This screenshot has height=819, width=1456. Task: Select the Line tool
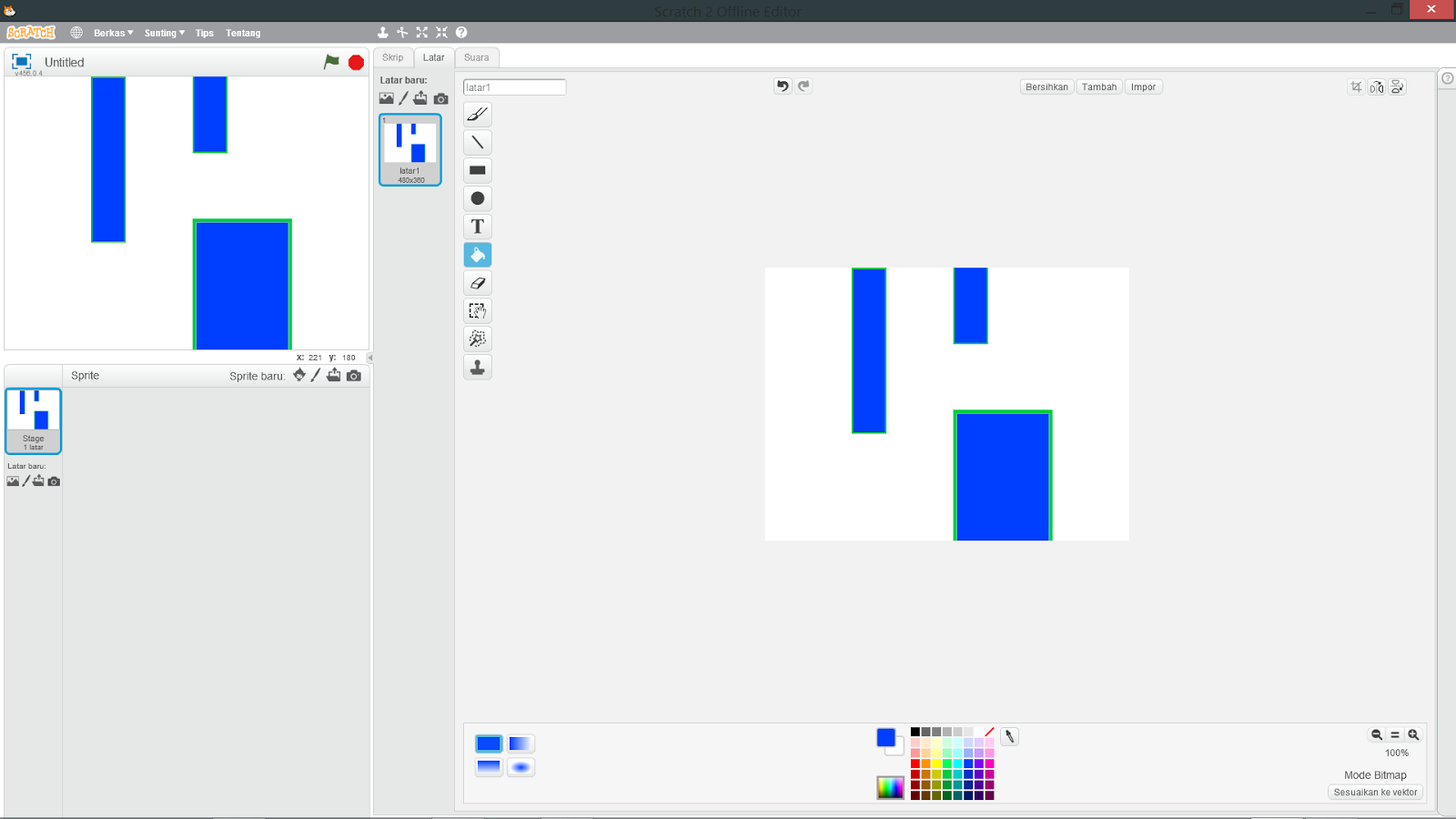click(x=477, y=142)
